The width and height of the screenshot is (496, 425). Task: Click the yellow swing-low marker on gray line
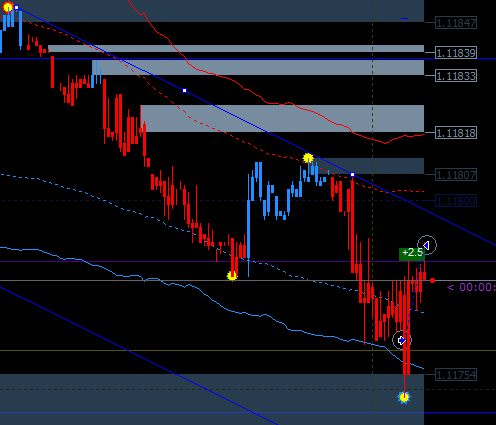(x=232, y=276)
